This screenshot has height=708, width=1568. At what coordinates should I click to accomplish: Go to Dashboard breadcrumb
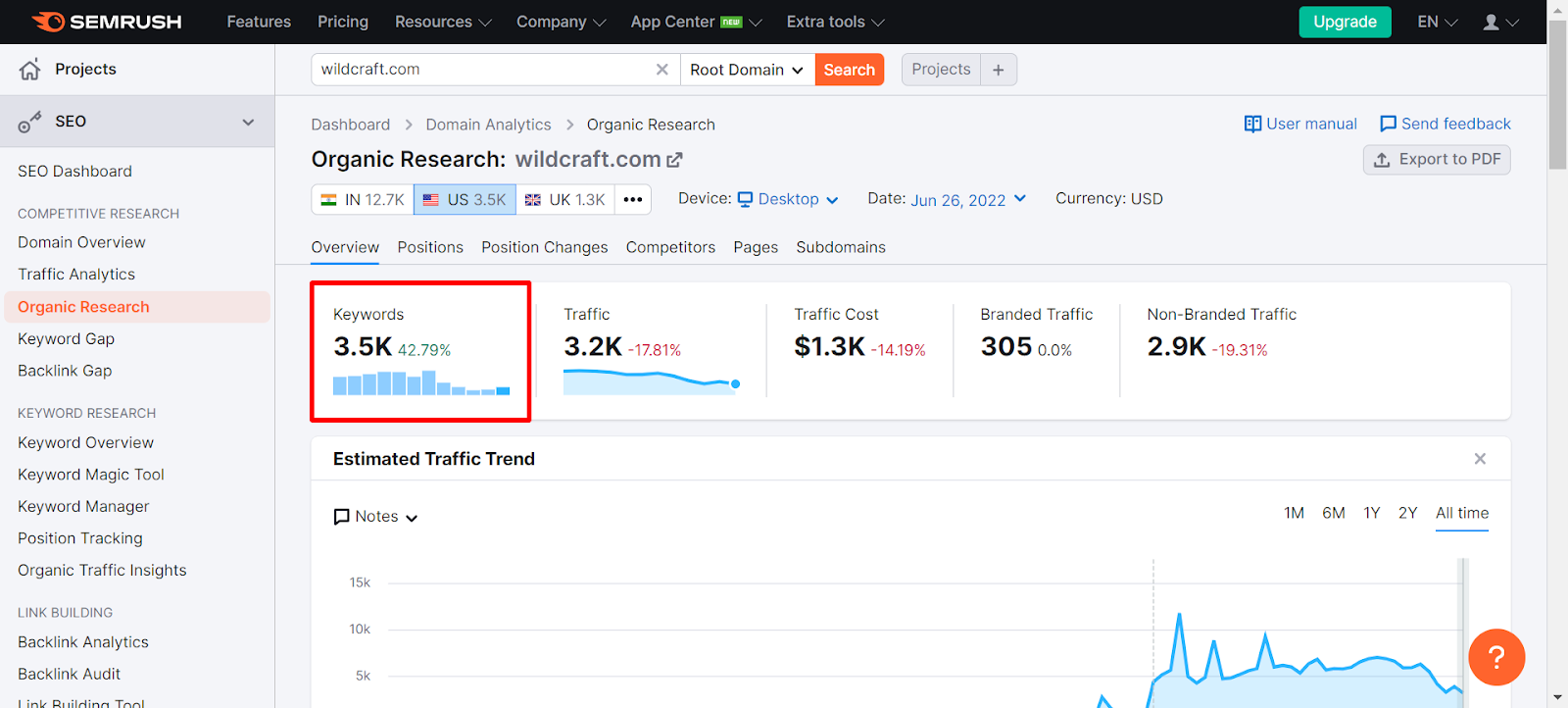tap(351, 125)
